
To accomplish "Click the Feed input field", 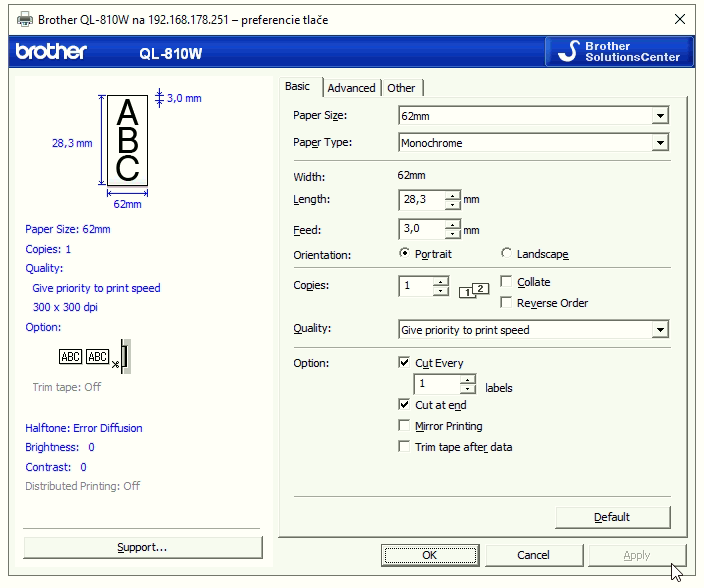I will pyautogui.click(x=422, y=229).
